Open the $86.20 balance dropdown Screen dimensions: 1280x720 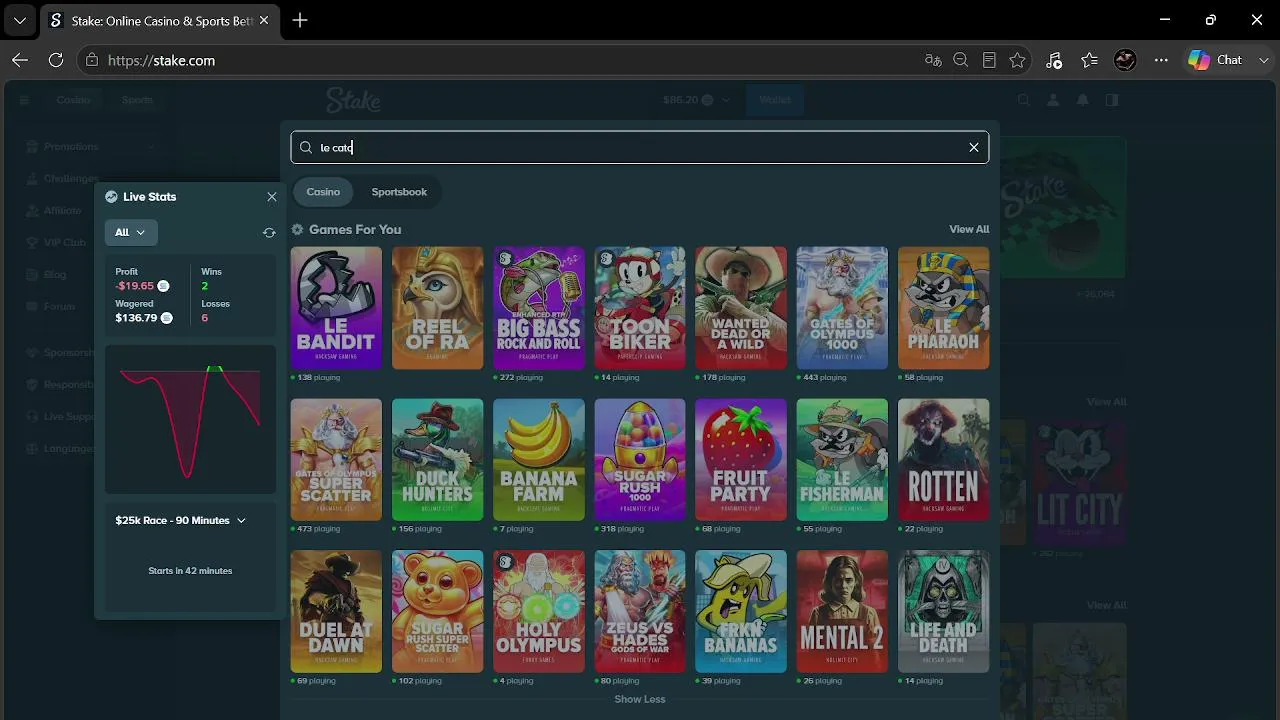pyautogui.click(x=697, y=100)
